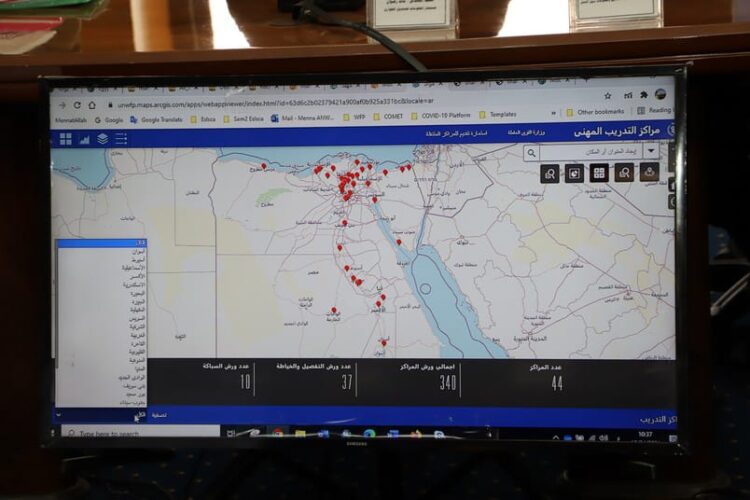
Task: Open the Templates bookmark folder
Action: click(x=498, y=114)
